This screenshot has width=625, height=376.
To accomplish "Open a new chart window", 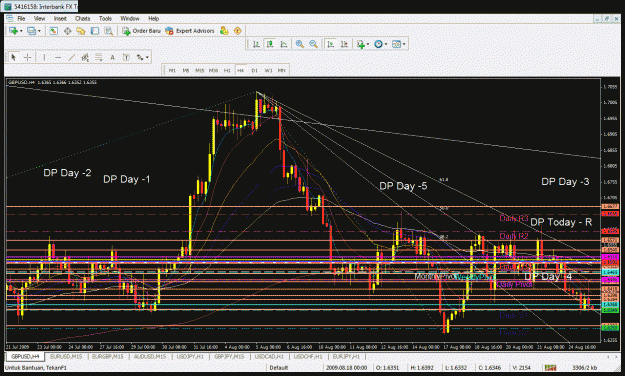I will (13, 31).
